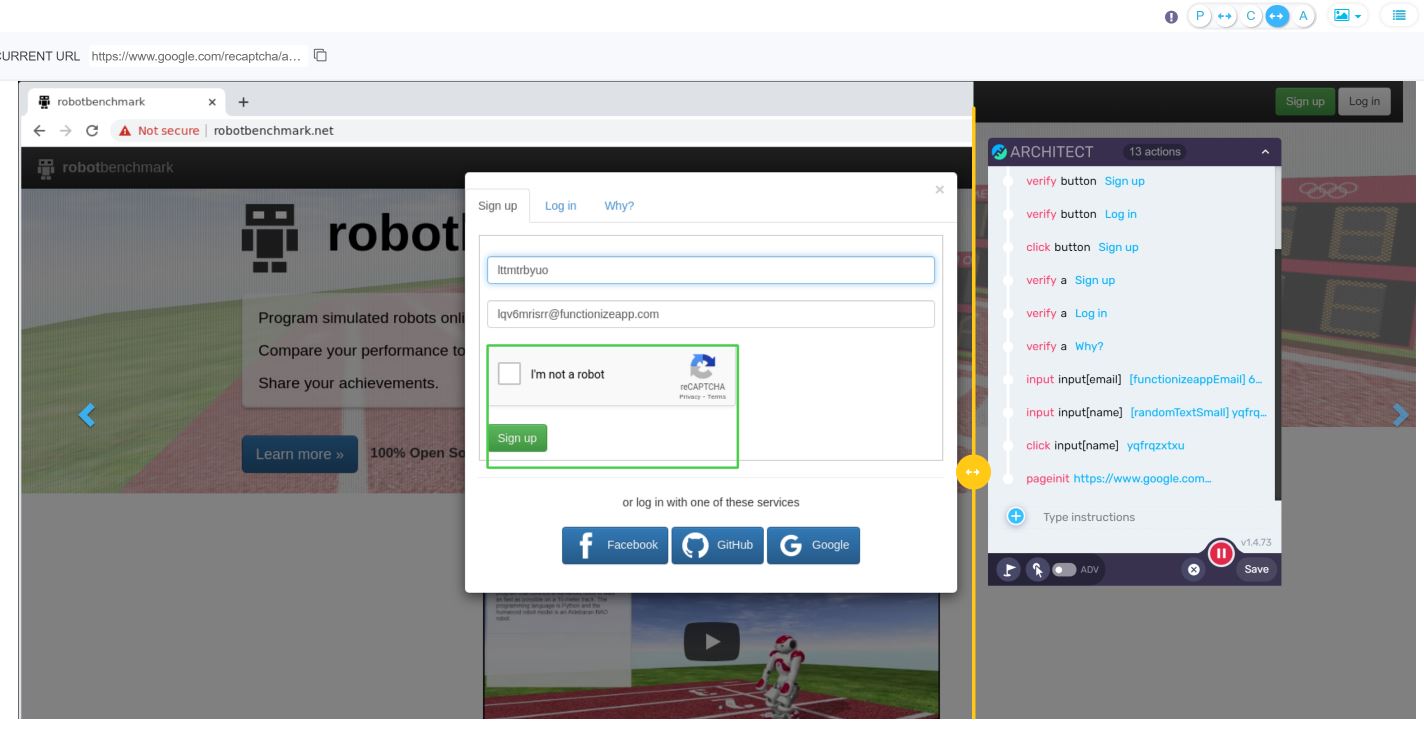1424x732 pixels.
Task: Switch to the Log in tab in dialog
Action: pos(560,206)
